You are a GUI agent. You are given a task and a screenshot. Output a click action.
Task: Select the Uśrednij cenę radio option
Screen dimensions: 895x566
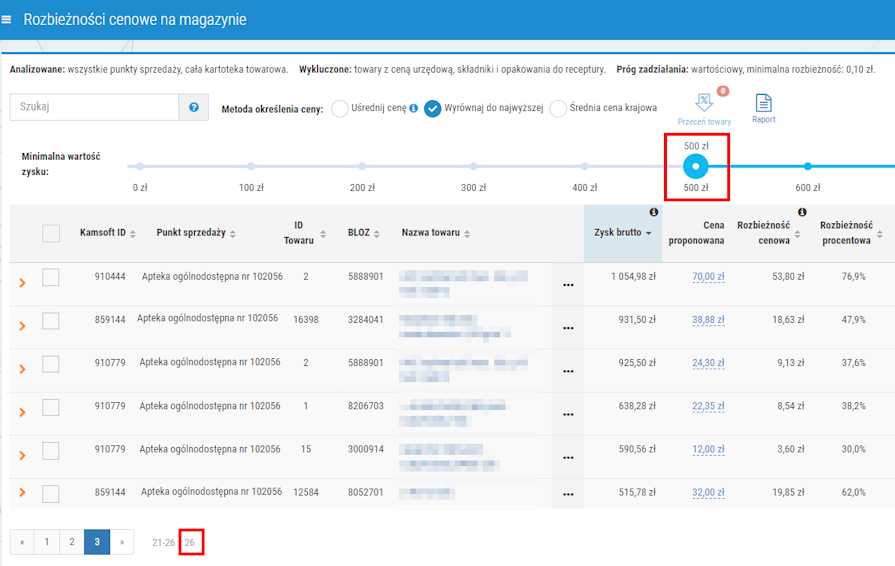340,109
